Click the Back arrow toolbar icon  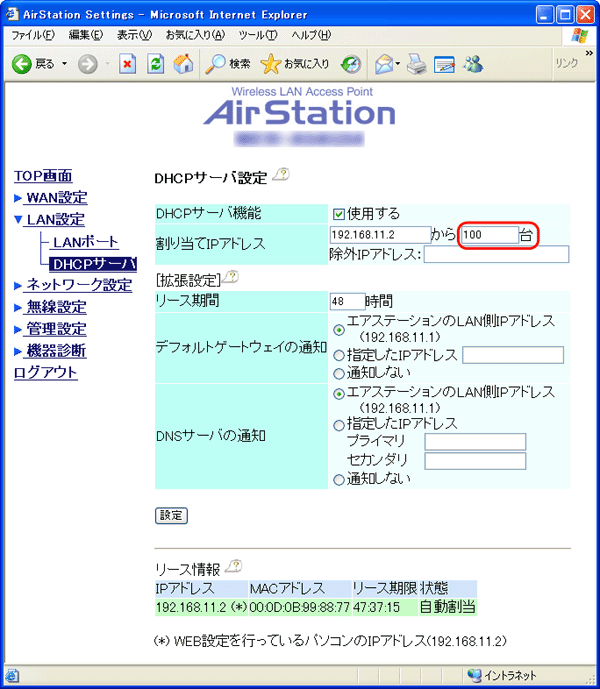tap(21, 64)
